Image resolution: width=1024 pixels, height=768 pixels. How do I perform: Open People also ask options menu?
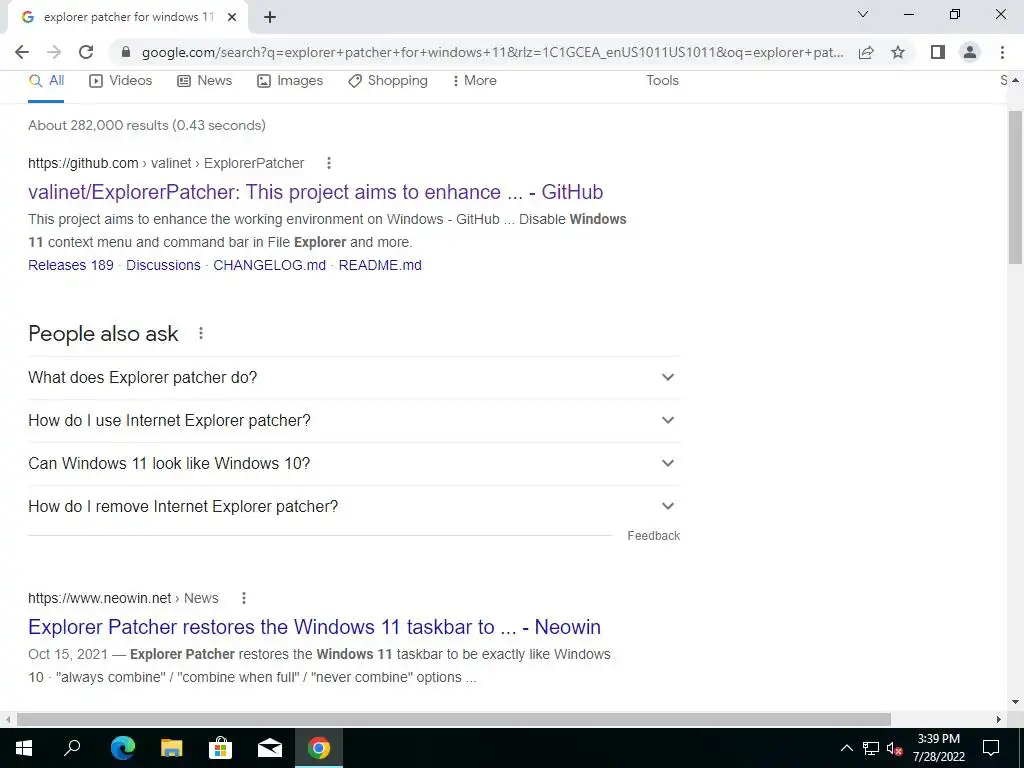click(201, 334)
